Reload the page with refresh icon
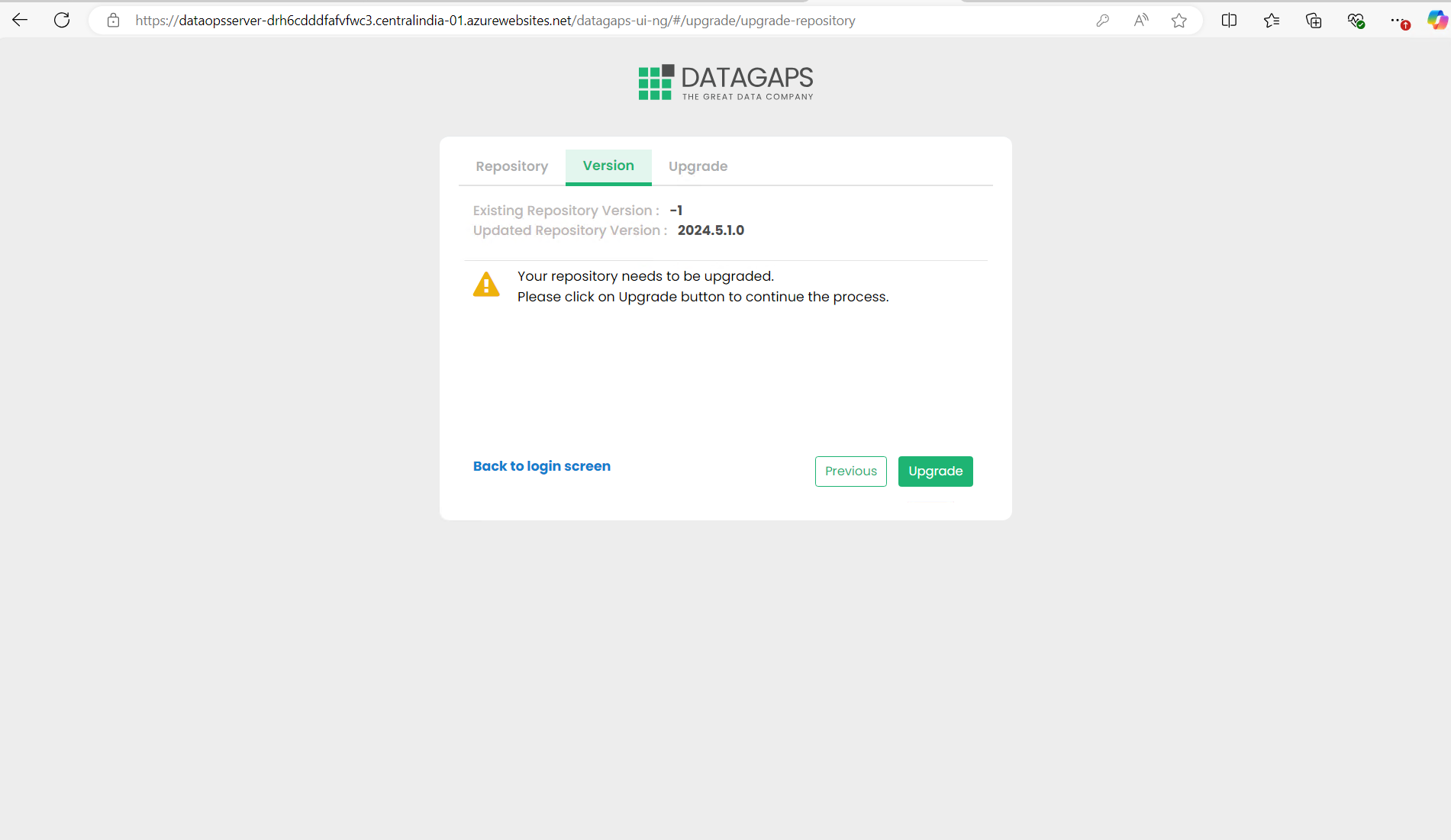Image resolution: width=1451 pixels, height=840 pixels. pos(62,21)
